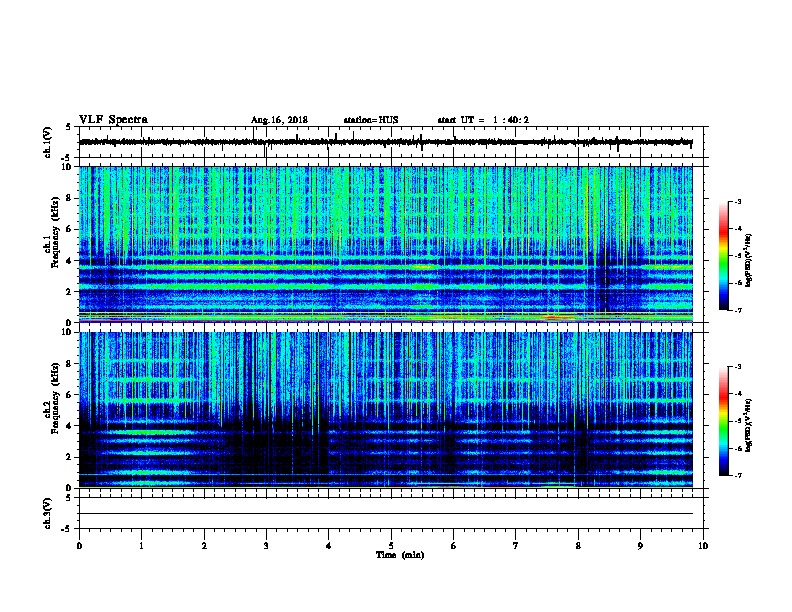Click time axis tick label "6"
Viewport: 792px width, 612px height.
point(454,546)
